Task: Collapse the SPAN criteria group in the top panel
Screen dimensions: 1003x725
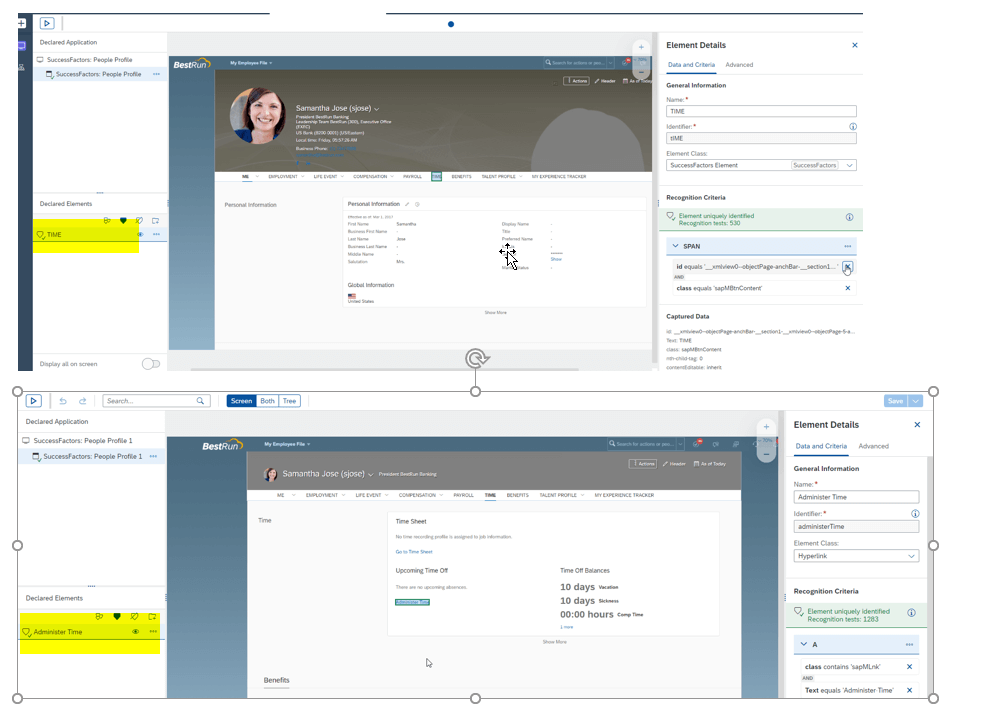Action: click(x=675, y=246)
